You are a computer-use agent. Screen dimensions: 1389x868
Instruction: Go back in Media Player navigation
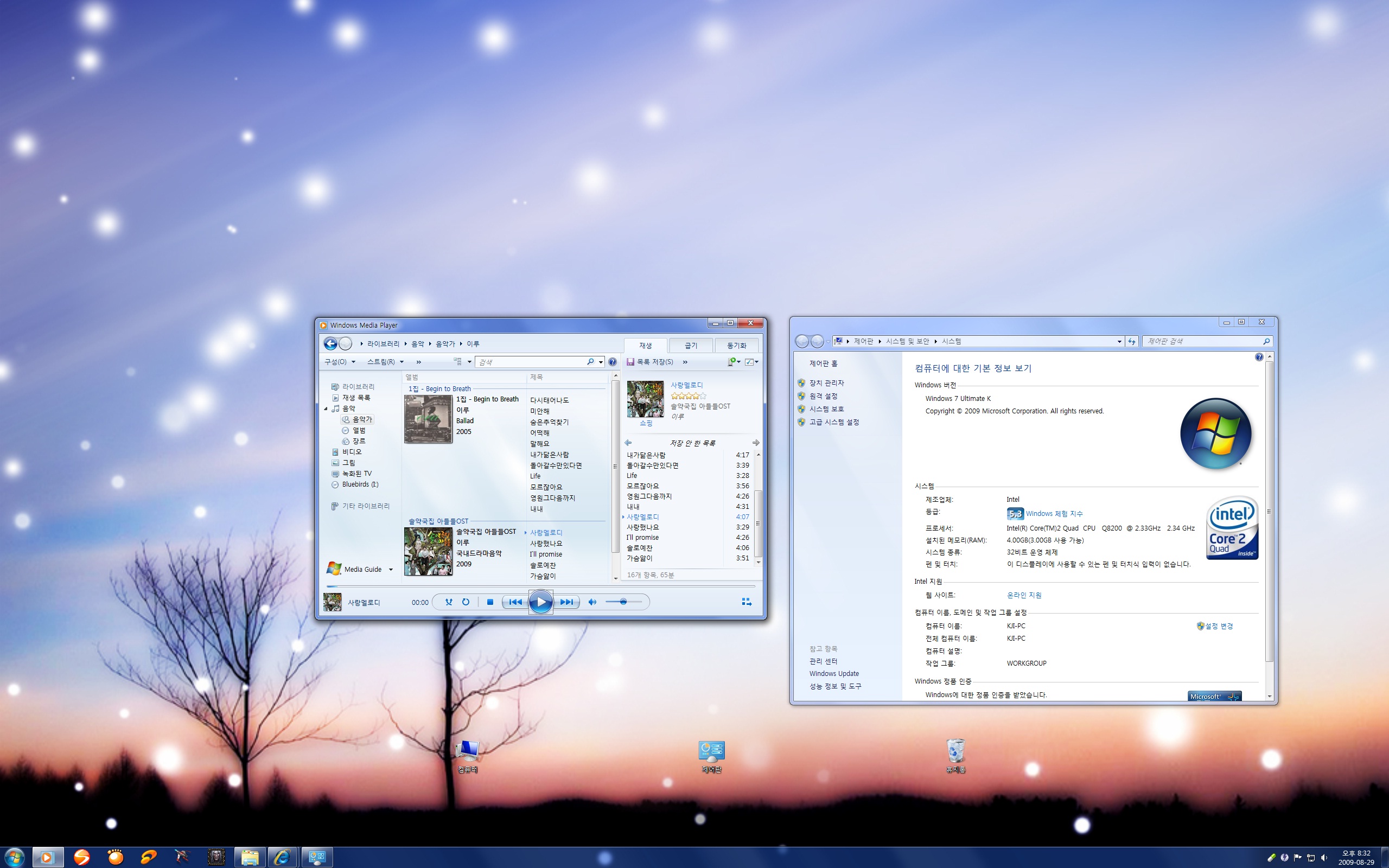330,343
